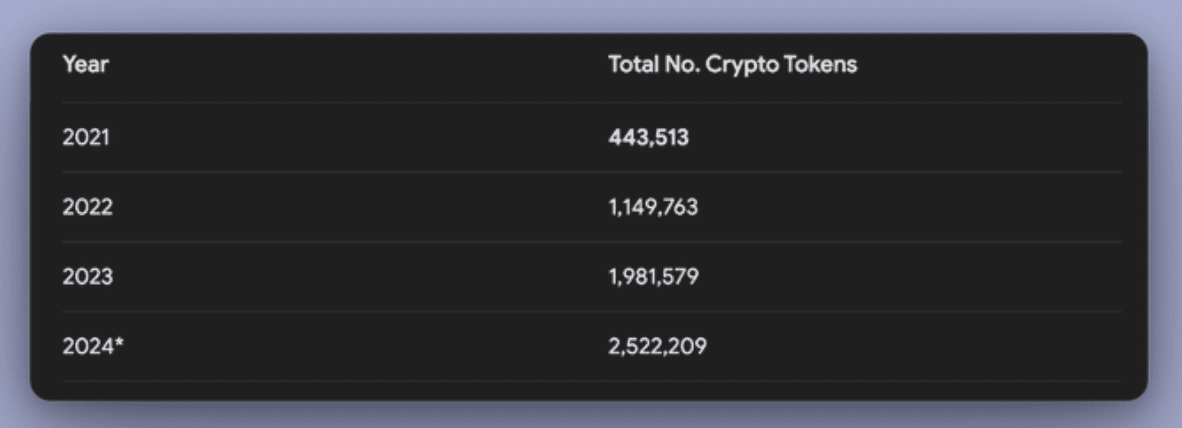Click the asterisk after 2024
This screenshot has height=428, width=1182.
[119, 343]
